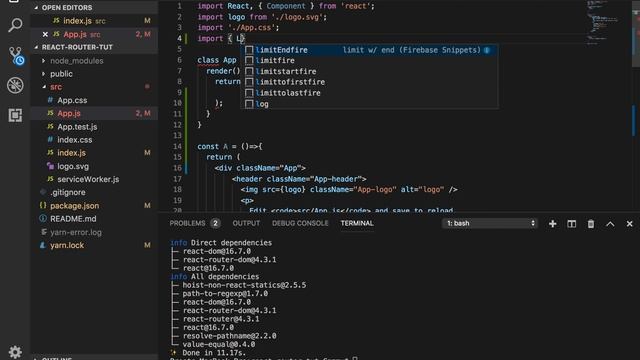The width and height of the screenshot is (640, 360).
Task: Select the limittolastfire suggestion
Action: click(x=369, y=93)
